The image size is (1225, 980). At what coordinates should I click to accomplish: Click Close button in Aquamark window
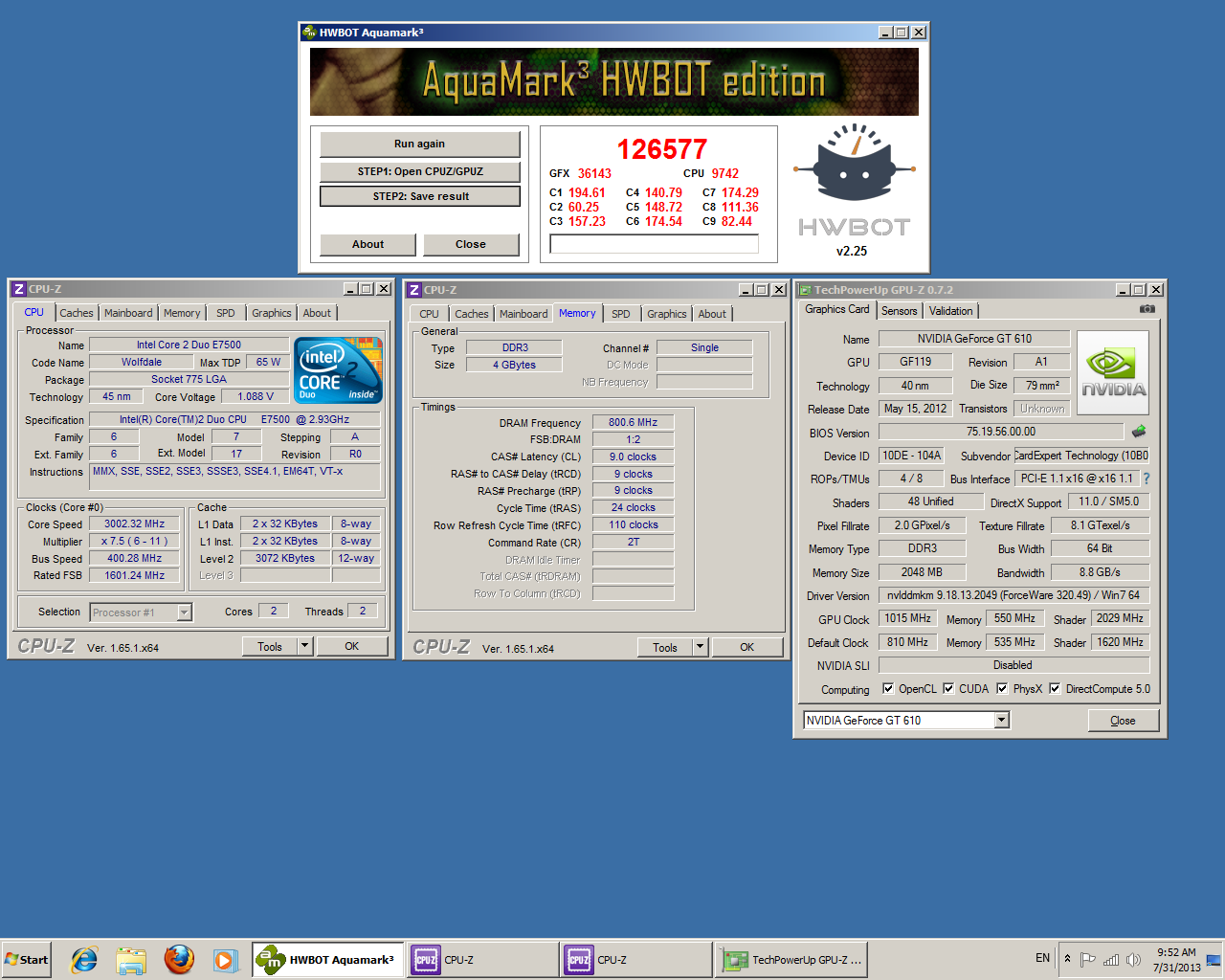(x=471, y=244)
